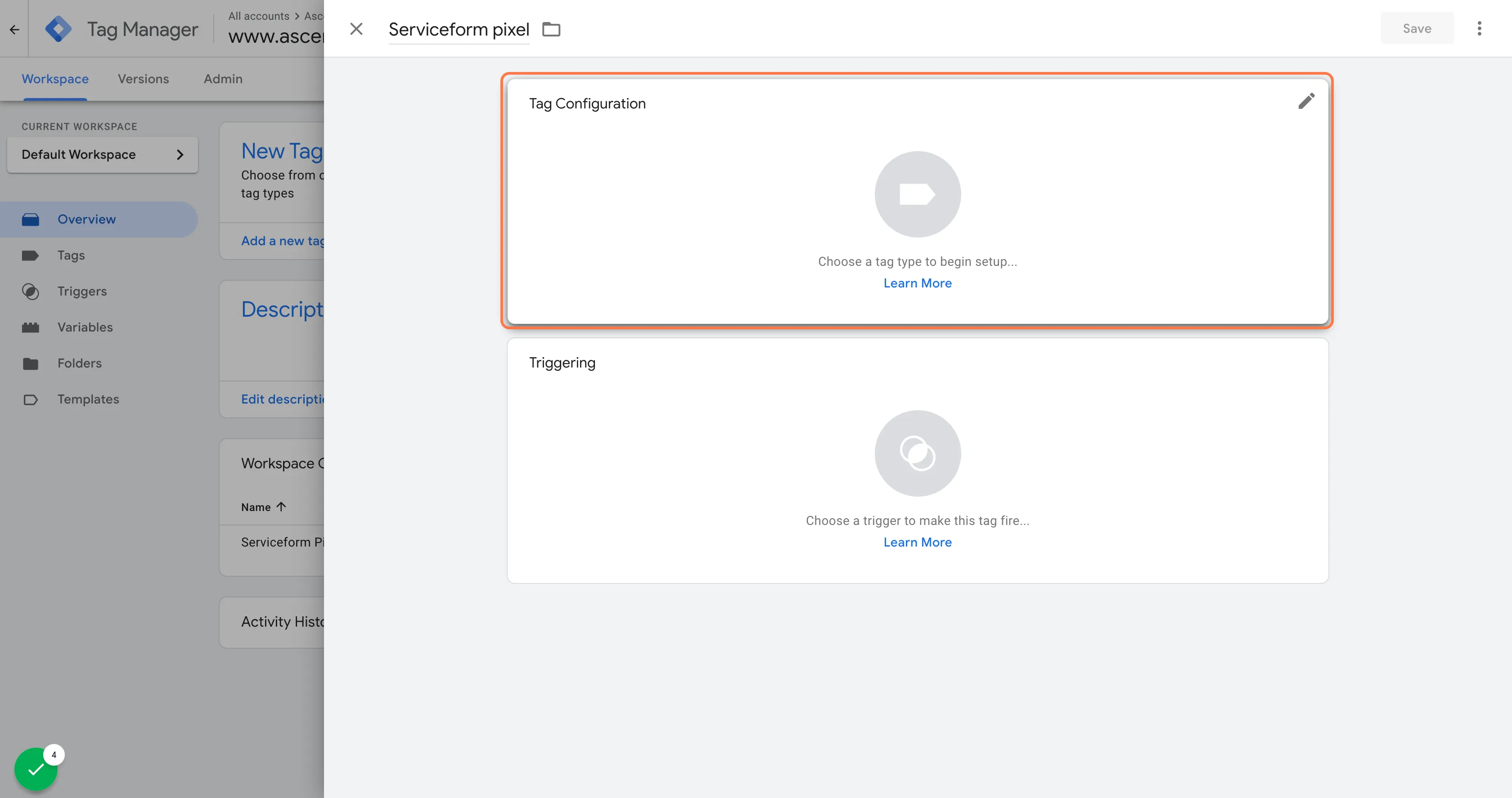This screenshot has width=1512, height=798.
Task: Click the All accounts breadcrumb
Action: (x=259, y=16)
